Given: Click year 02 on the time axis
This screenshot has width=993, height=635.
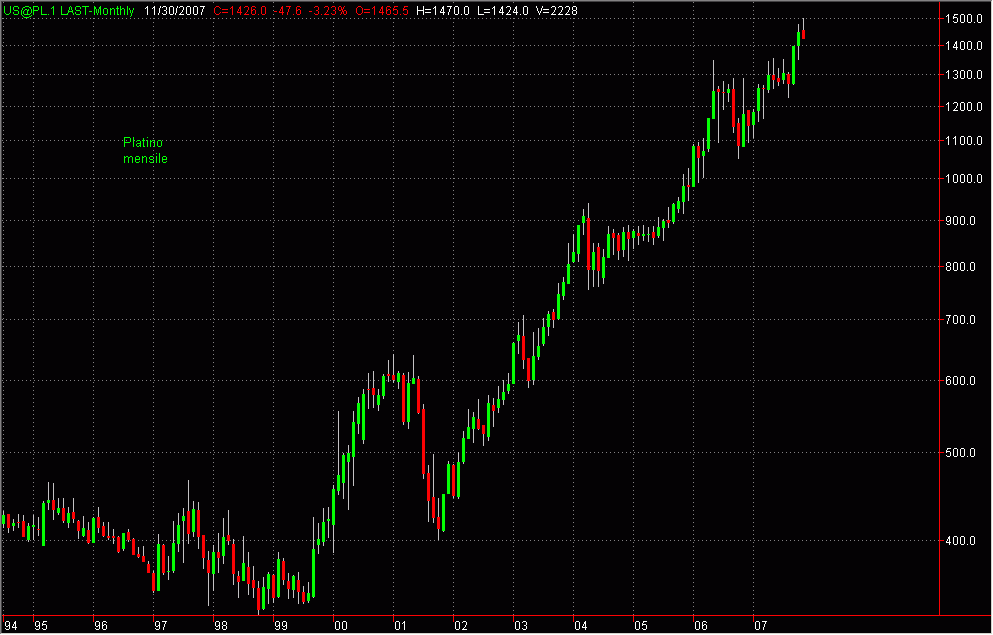Looking at the screenshot, I should pyautogui.click(x=458, y=625).
